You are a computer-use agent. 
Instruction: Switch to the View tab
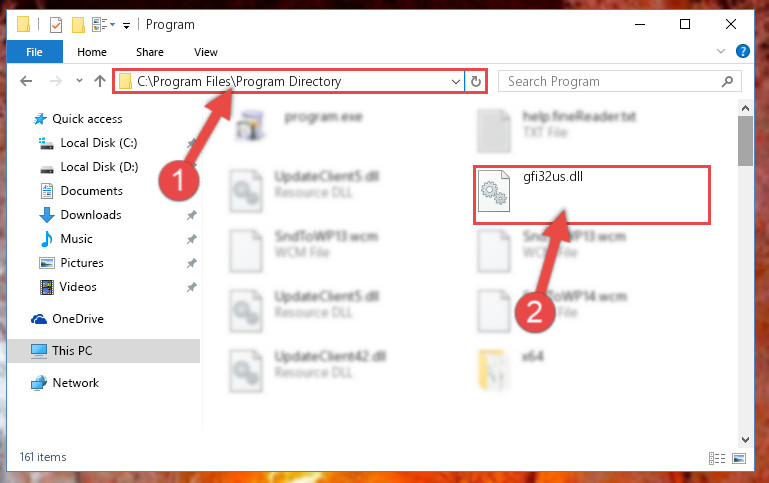tap(205, 52)
